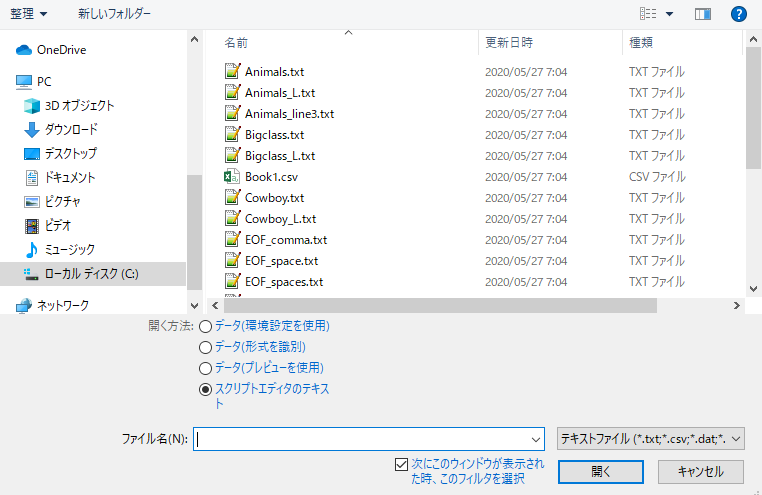Click the navigation pane scroll down arrow
The width and height of the screenshot is (762, 495).
coord(194,306)
